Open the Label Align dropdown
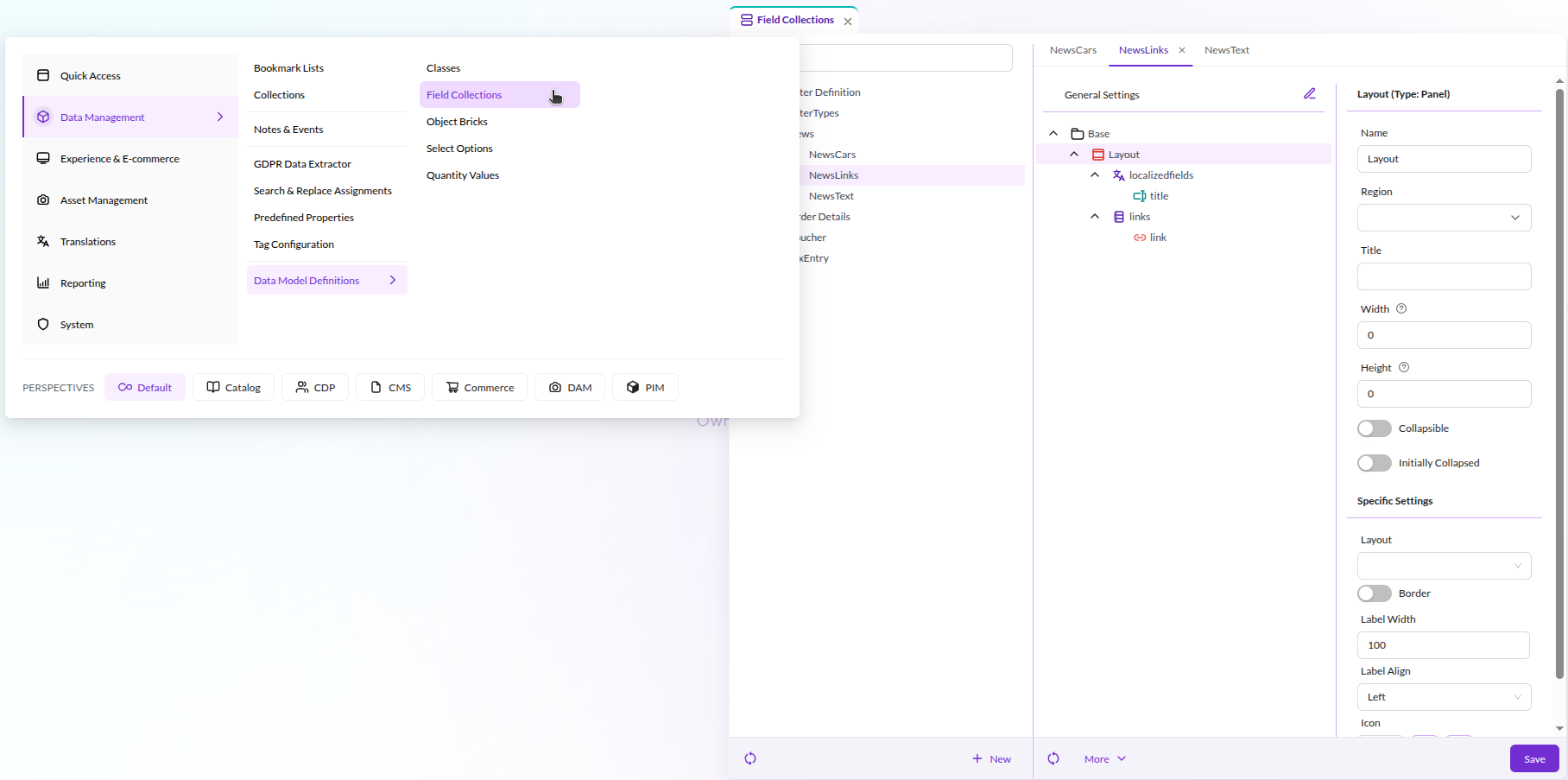The image size is (1568, 780). (1445, 697)
